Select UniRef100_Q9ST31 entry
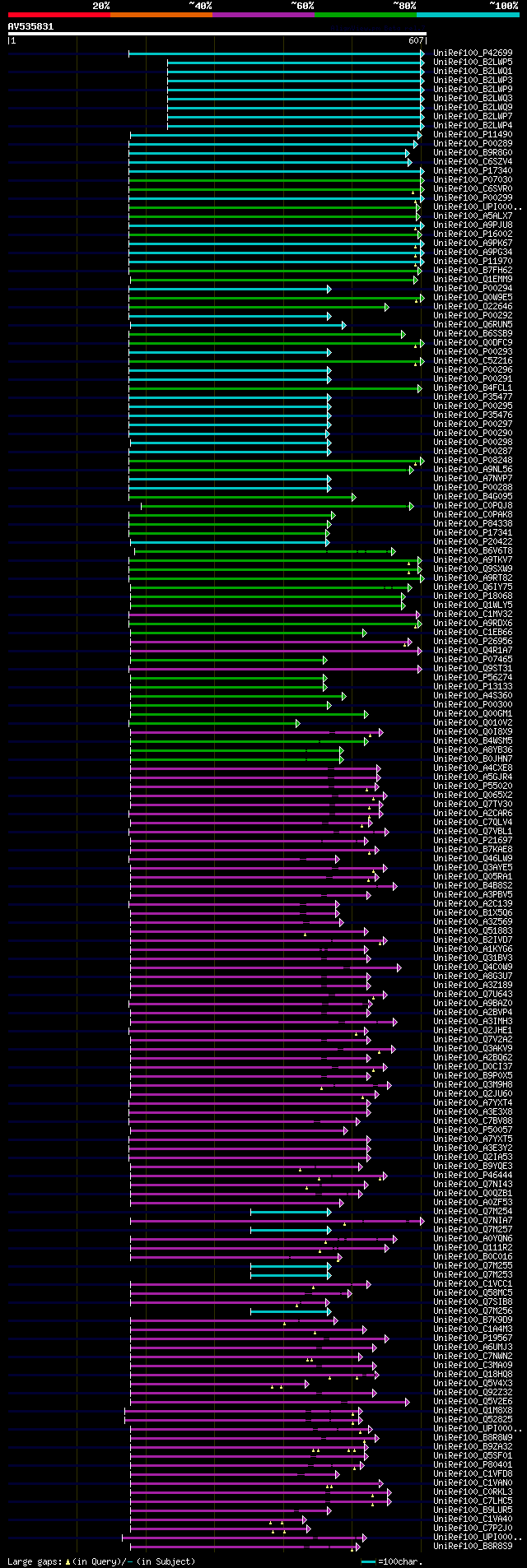 coord(473,668)
